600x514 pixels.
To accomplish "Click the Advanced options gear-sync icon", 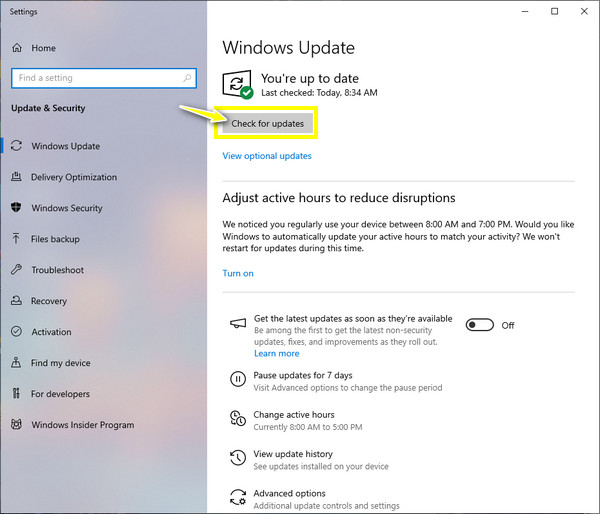I will (238, 497).
